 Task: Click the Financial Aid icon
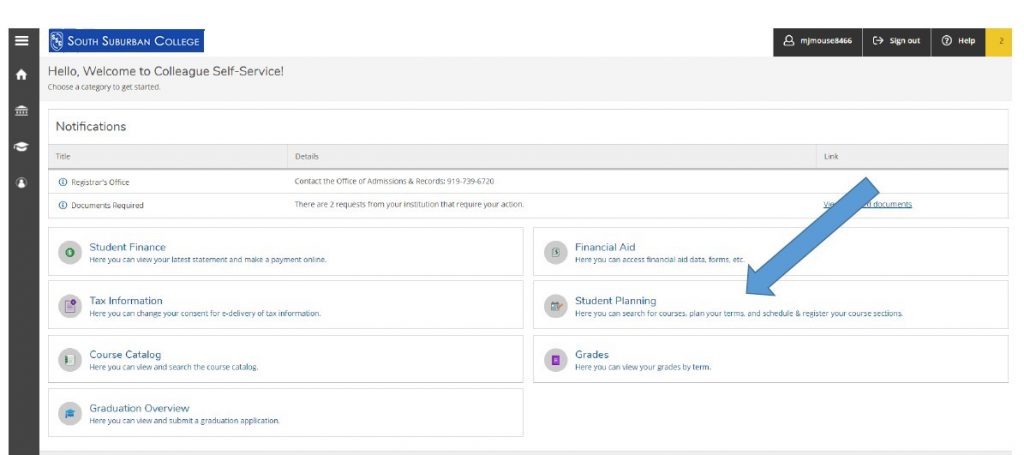coord(556,252)
